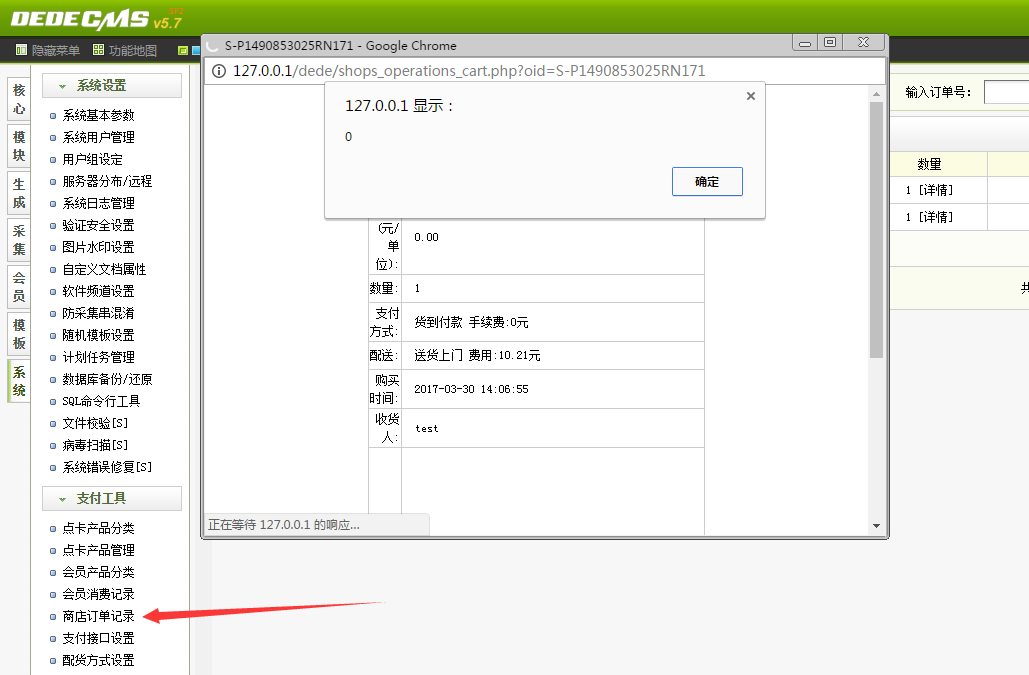Click the unit price value 0.00
Screen dimensions: 1029x675
tap(427, 237)
